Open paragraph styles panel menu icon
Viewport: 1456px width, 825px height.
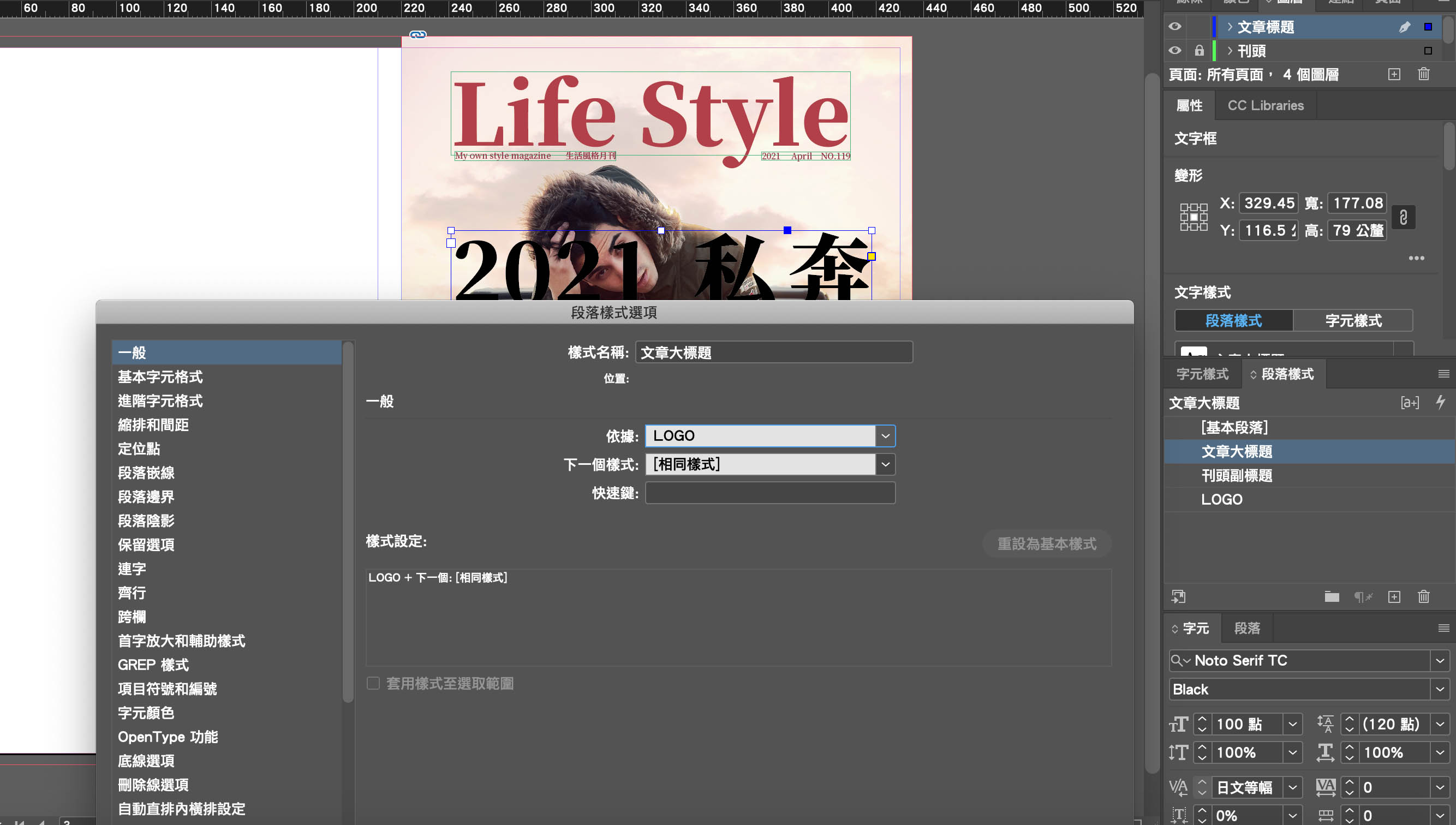tap(1443, 374)
